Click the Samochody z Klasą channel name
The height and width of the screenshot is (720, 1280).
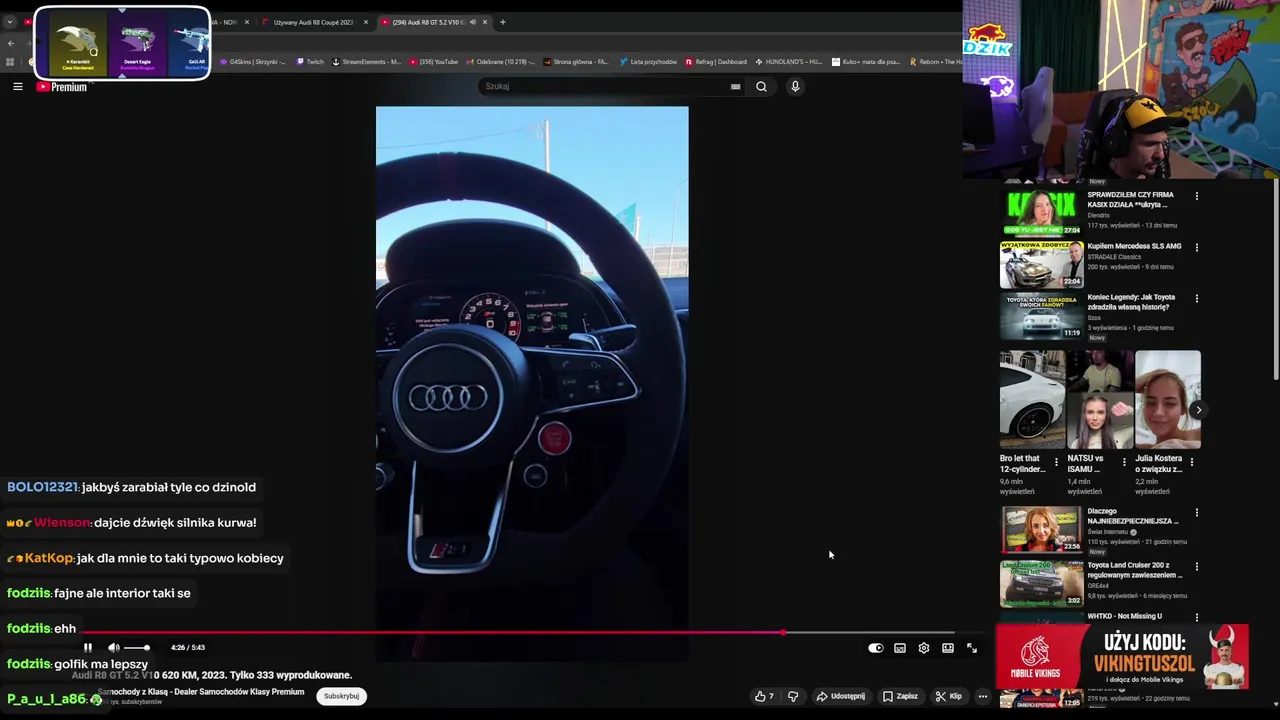200,692
